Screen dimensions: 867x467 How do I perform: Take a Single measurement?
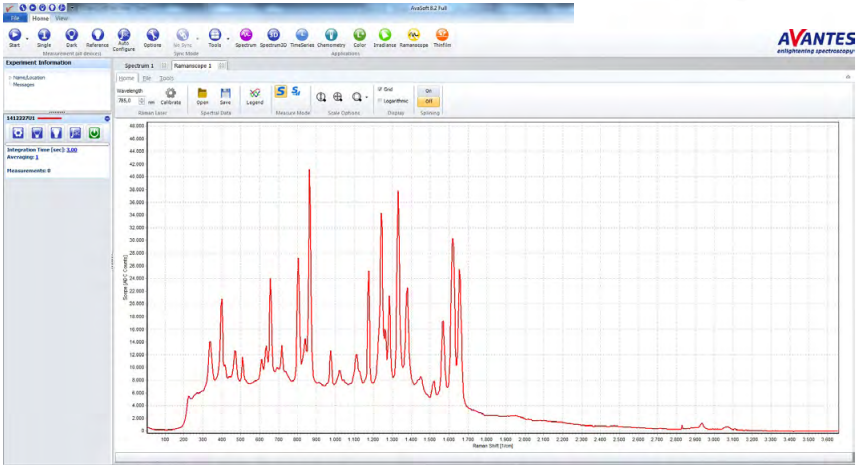click(x=44, y=38)
